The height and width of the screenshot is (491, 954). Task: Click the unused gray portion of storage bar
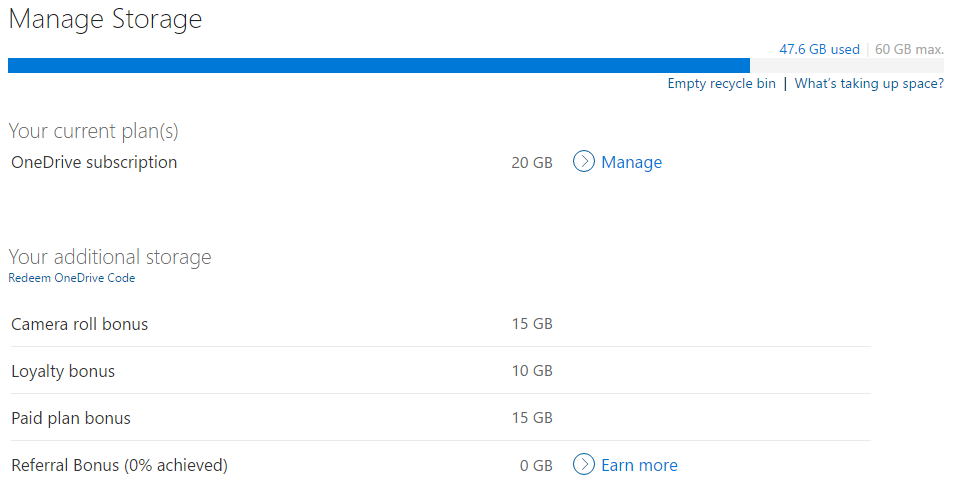click(x=846, y=66)
